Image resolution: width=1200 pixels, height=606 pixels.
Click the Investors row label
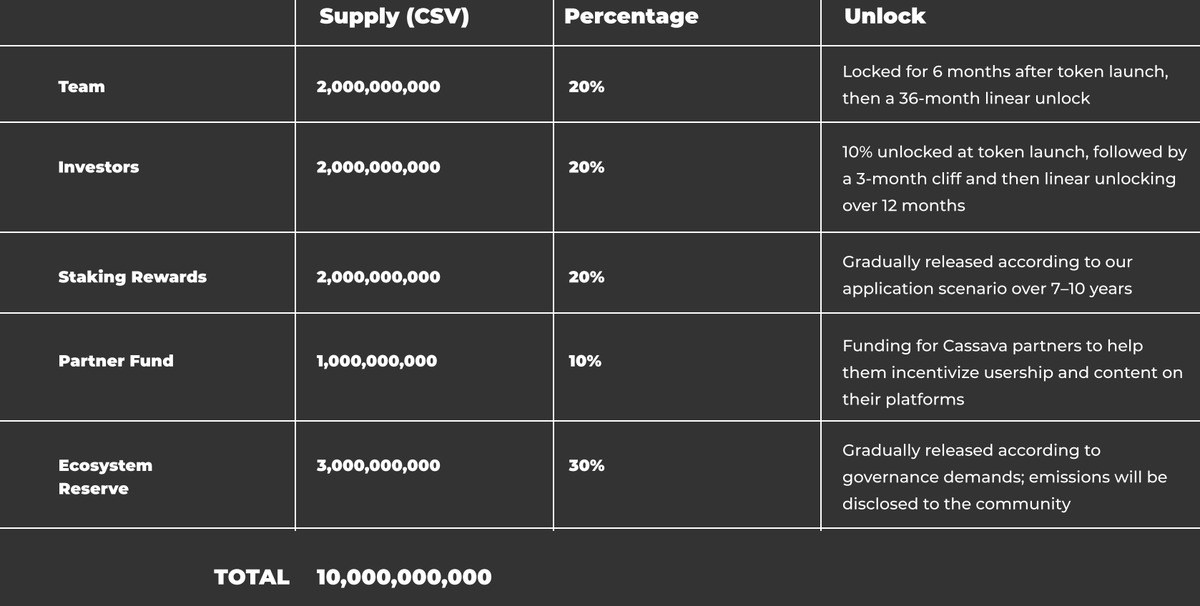coord(98,167)
